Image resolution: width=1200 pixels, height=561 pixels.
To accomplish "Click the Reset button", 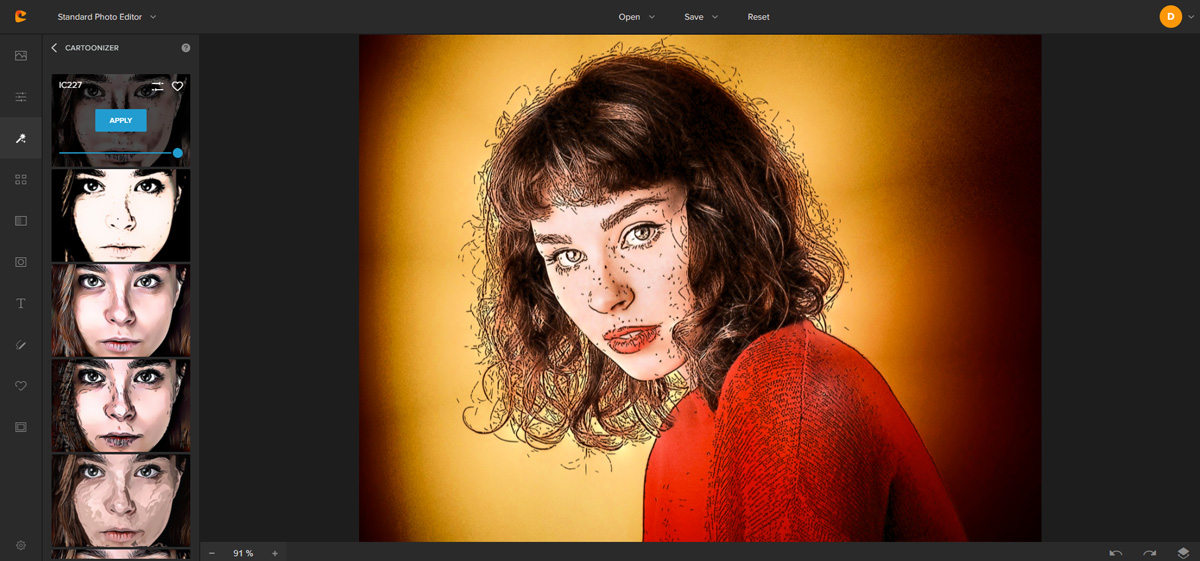I will pyautogui.click(x=759, y=17).
